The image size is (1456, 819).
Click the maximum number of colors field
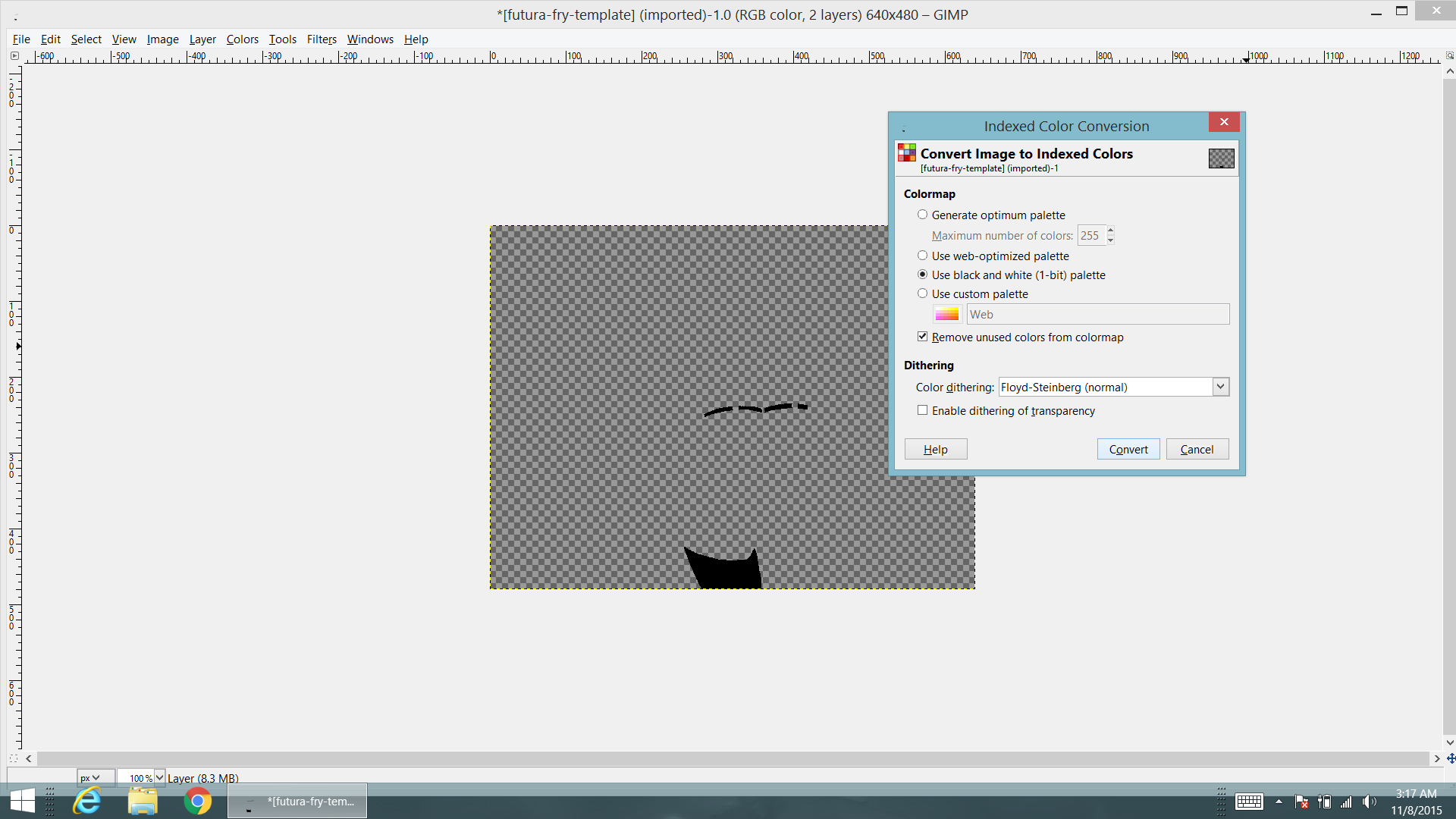coord(1091,236)
